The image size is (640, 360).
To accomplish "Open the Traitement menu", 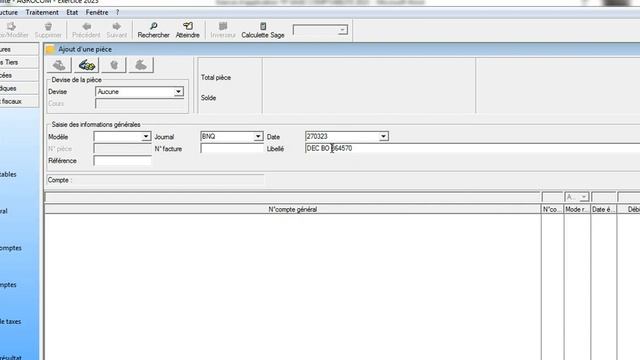I will tap(42, 12).
